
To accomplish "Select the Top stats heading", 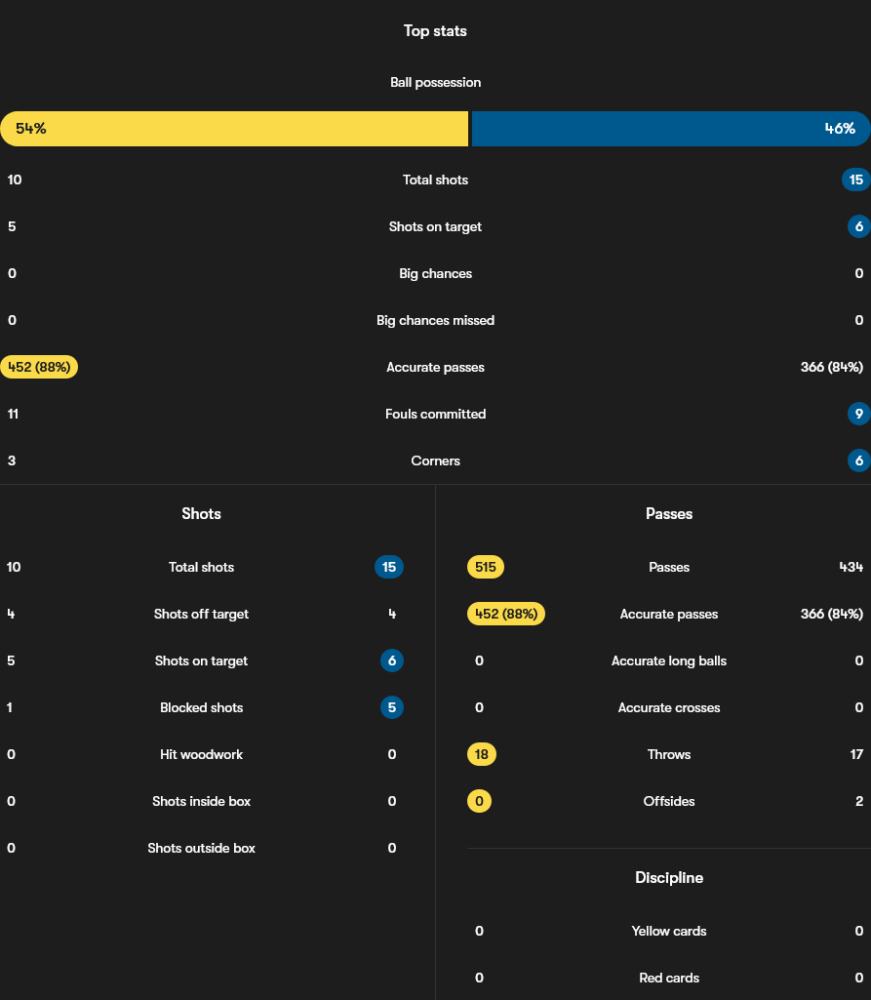I will click(x=435, y=31).
